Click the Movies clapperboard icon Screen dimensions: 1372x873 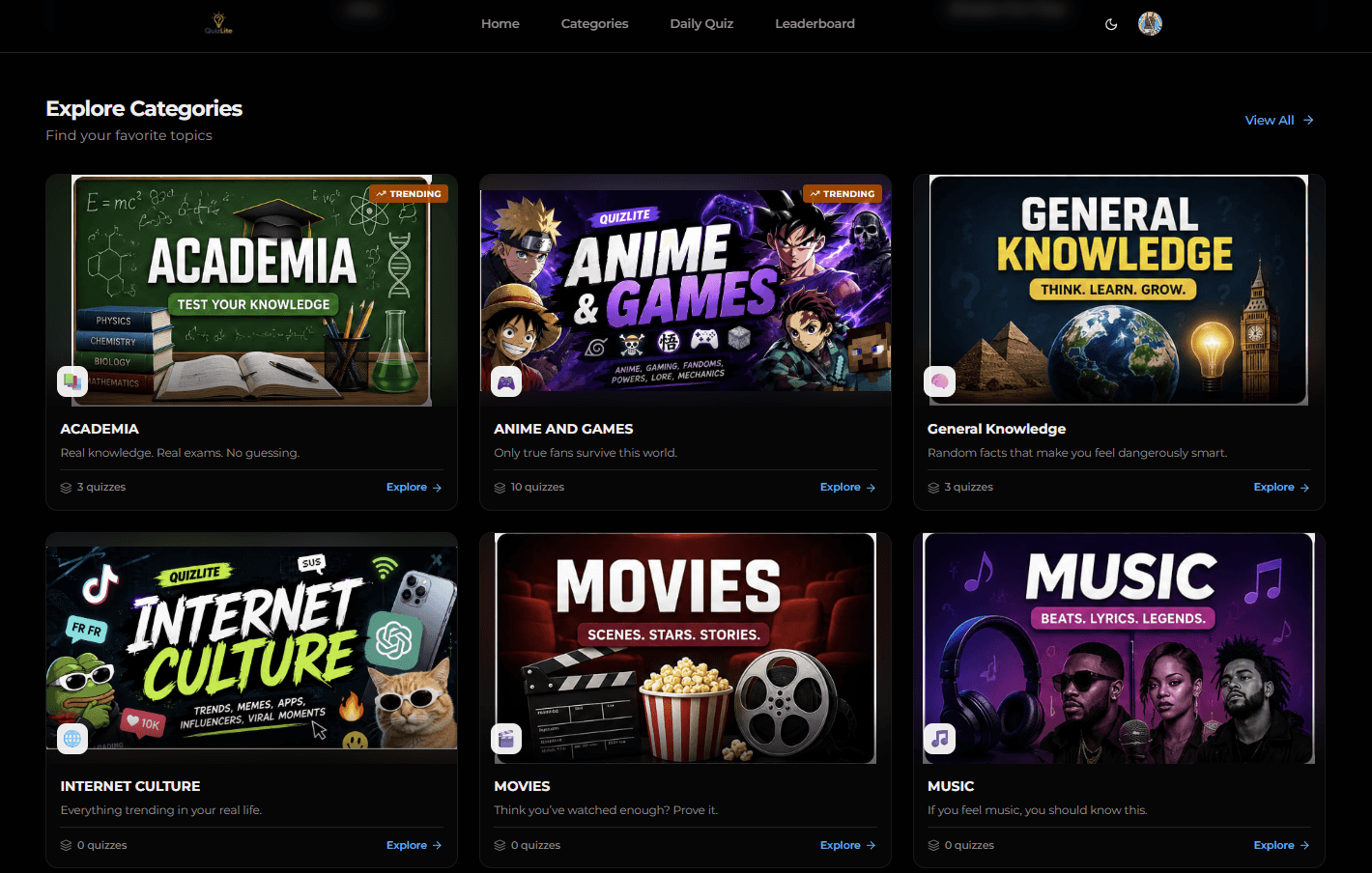coord(506,739)
